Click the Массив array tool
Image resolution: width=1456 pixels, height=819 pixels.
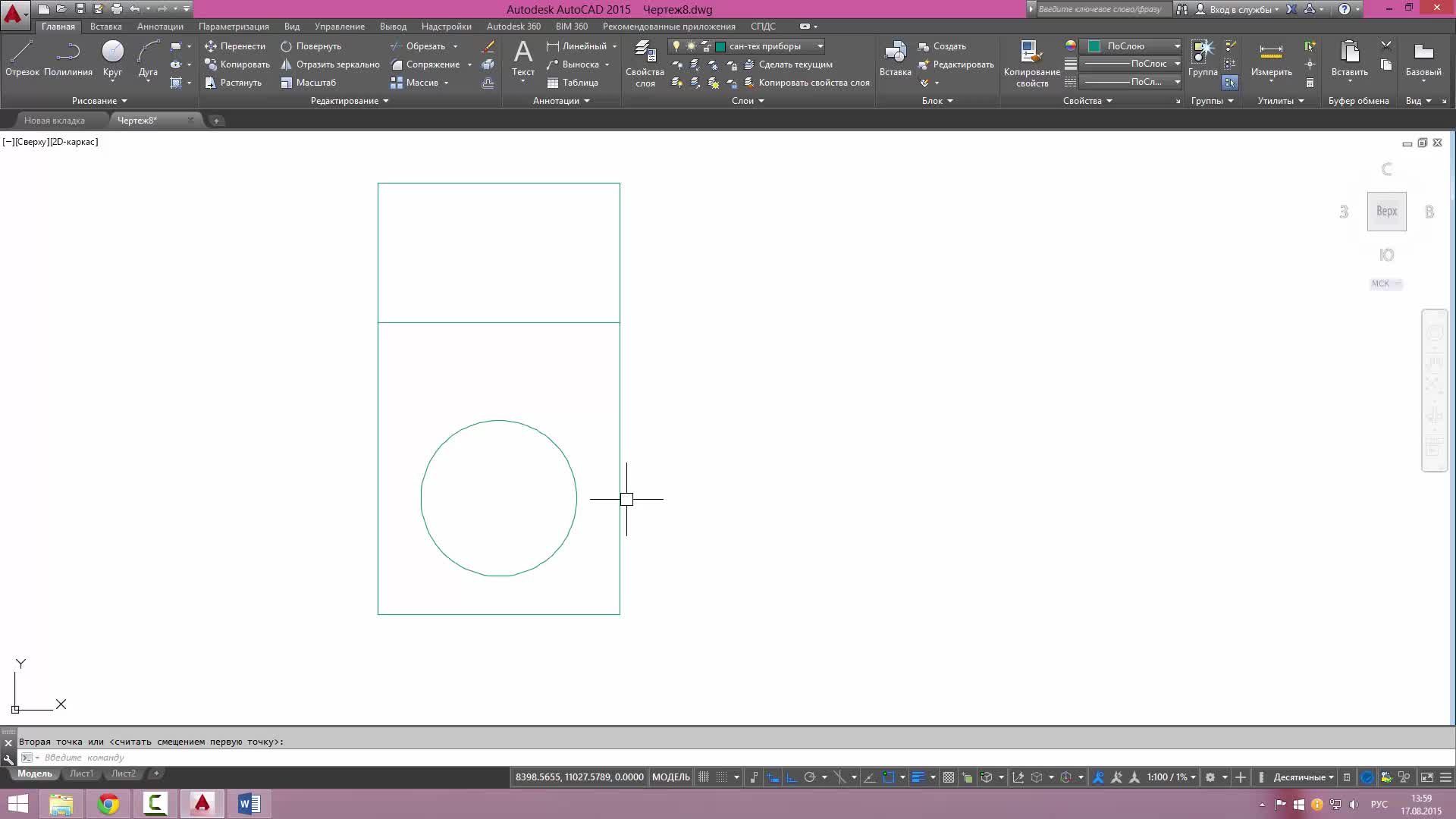click(x=415, y=83)
